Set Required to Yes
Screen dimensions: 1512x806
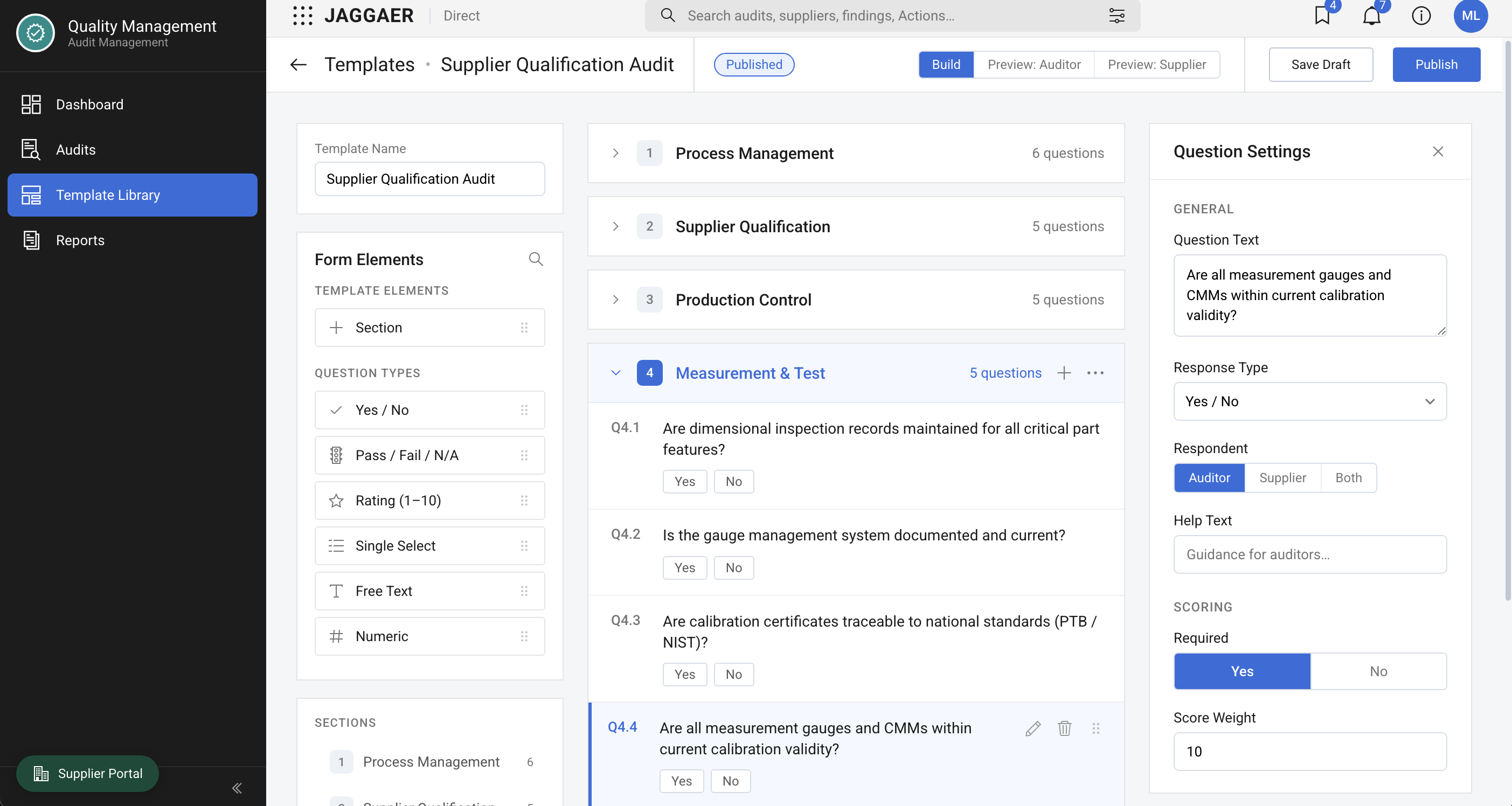(x=1242, y=671)
